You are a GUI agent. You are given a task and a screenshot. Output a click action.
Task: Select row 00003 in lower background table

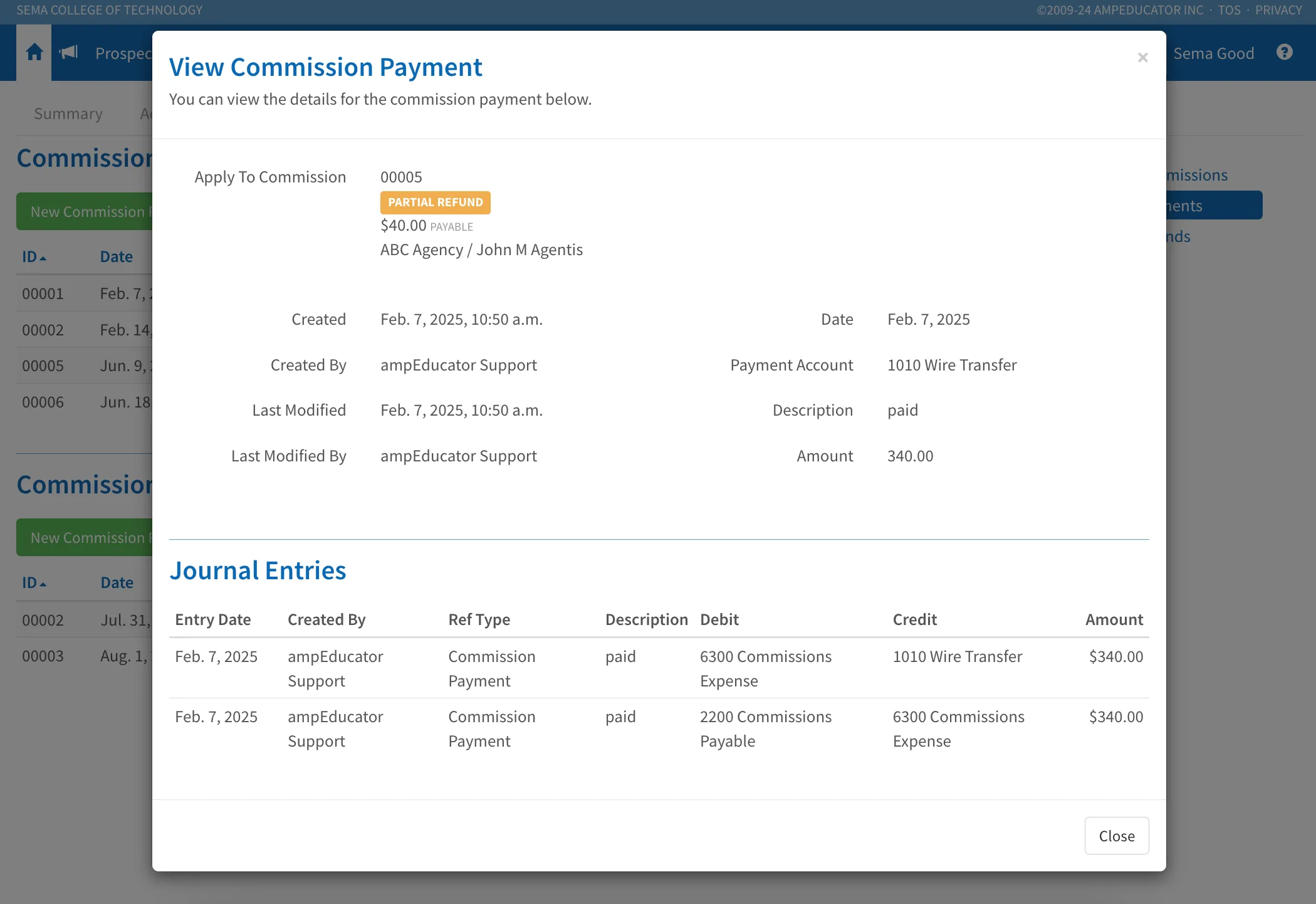[85, 656]
